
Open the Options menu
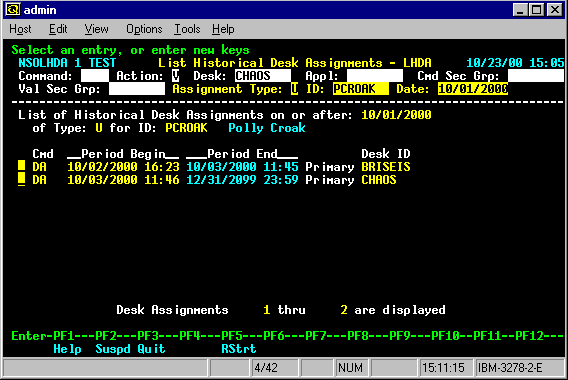[144, 29]
